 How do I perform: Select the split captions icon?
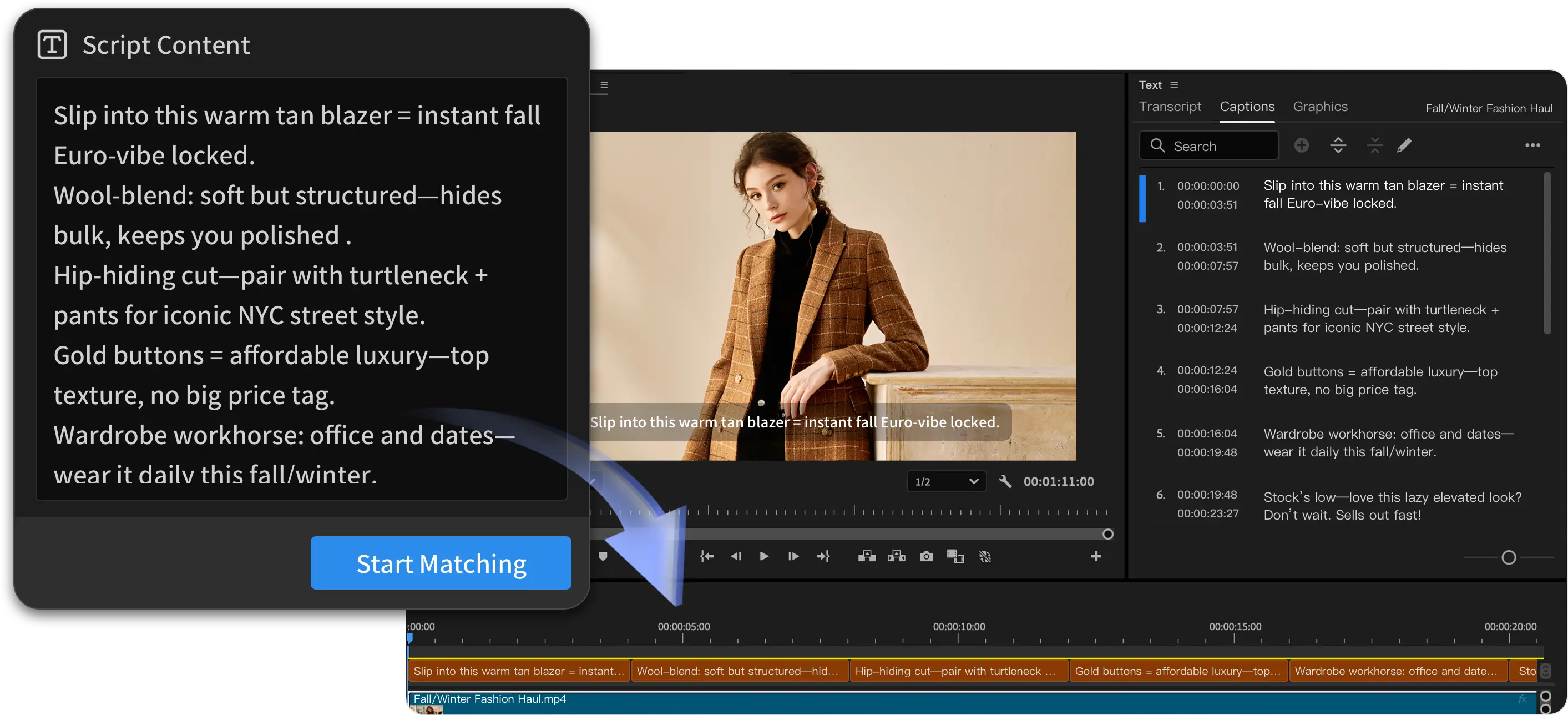click(1338, 145)
